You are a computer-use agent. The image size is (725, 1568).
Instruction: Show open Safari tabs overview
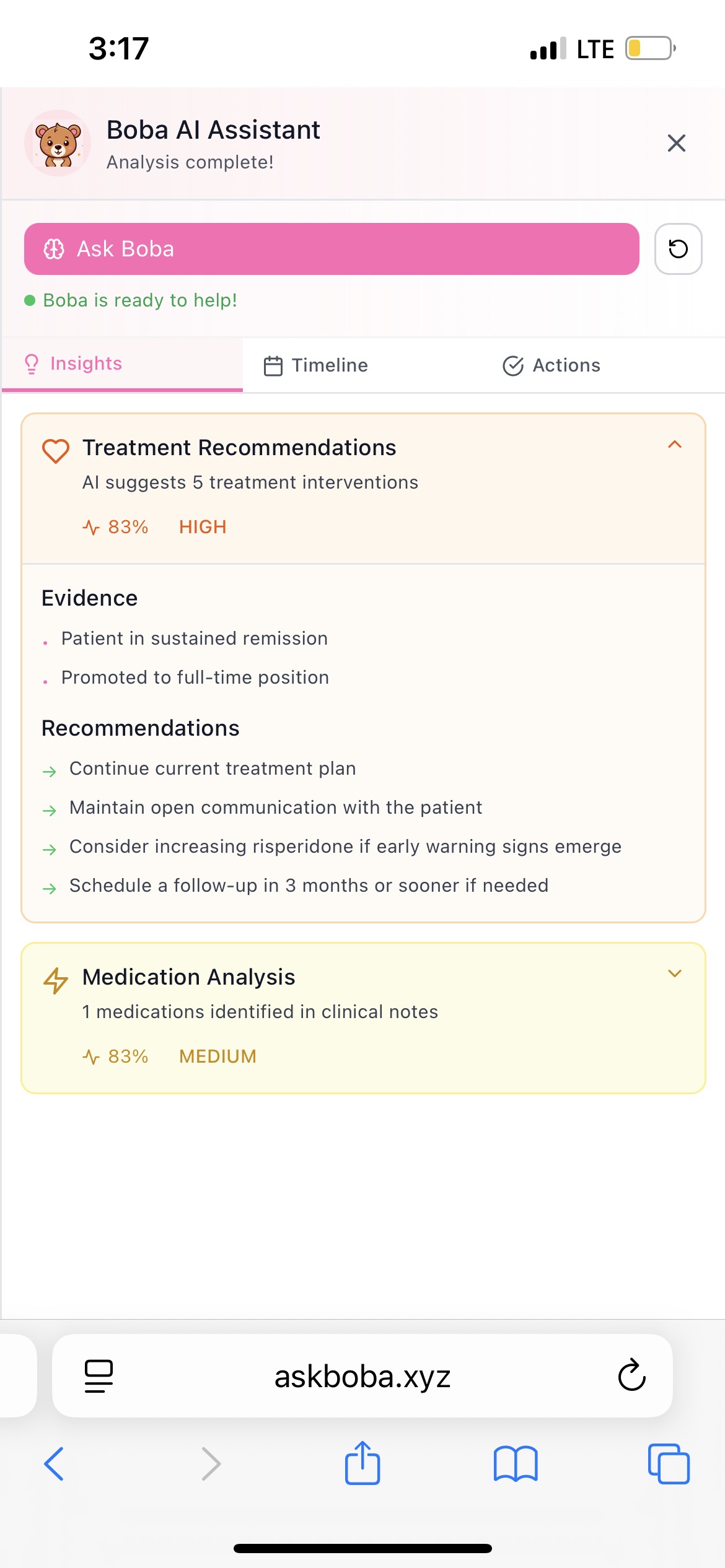click(x=669, y=1464)
